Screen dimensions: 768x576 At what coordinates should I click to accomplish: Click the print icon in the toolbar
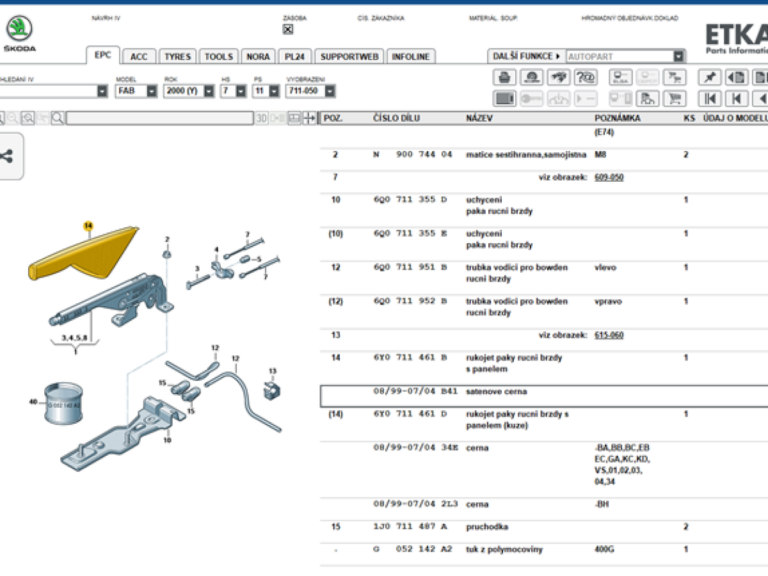coord(505,77)
